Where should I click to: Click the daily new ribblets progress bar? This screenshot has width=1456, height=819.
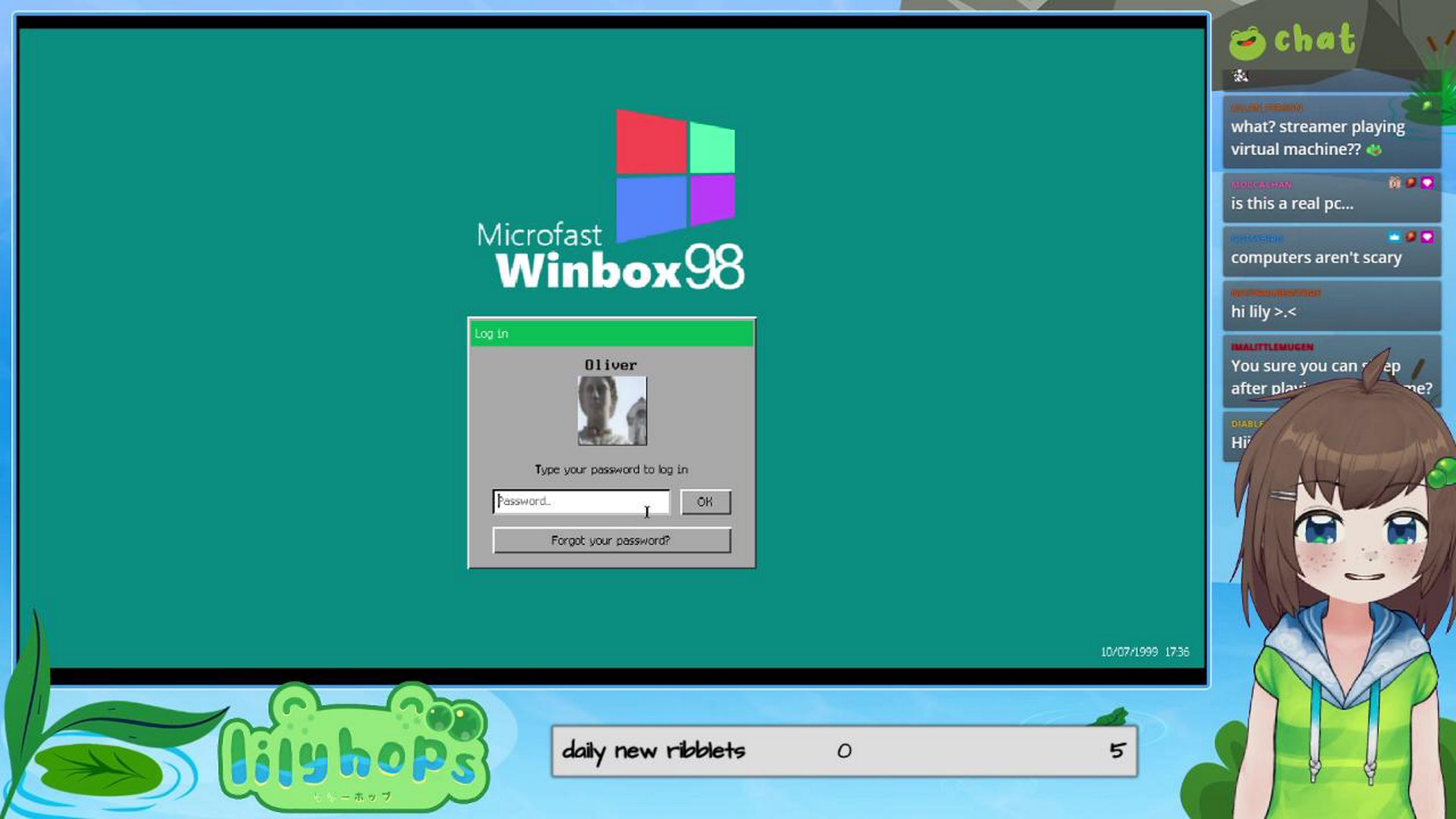844,751
